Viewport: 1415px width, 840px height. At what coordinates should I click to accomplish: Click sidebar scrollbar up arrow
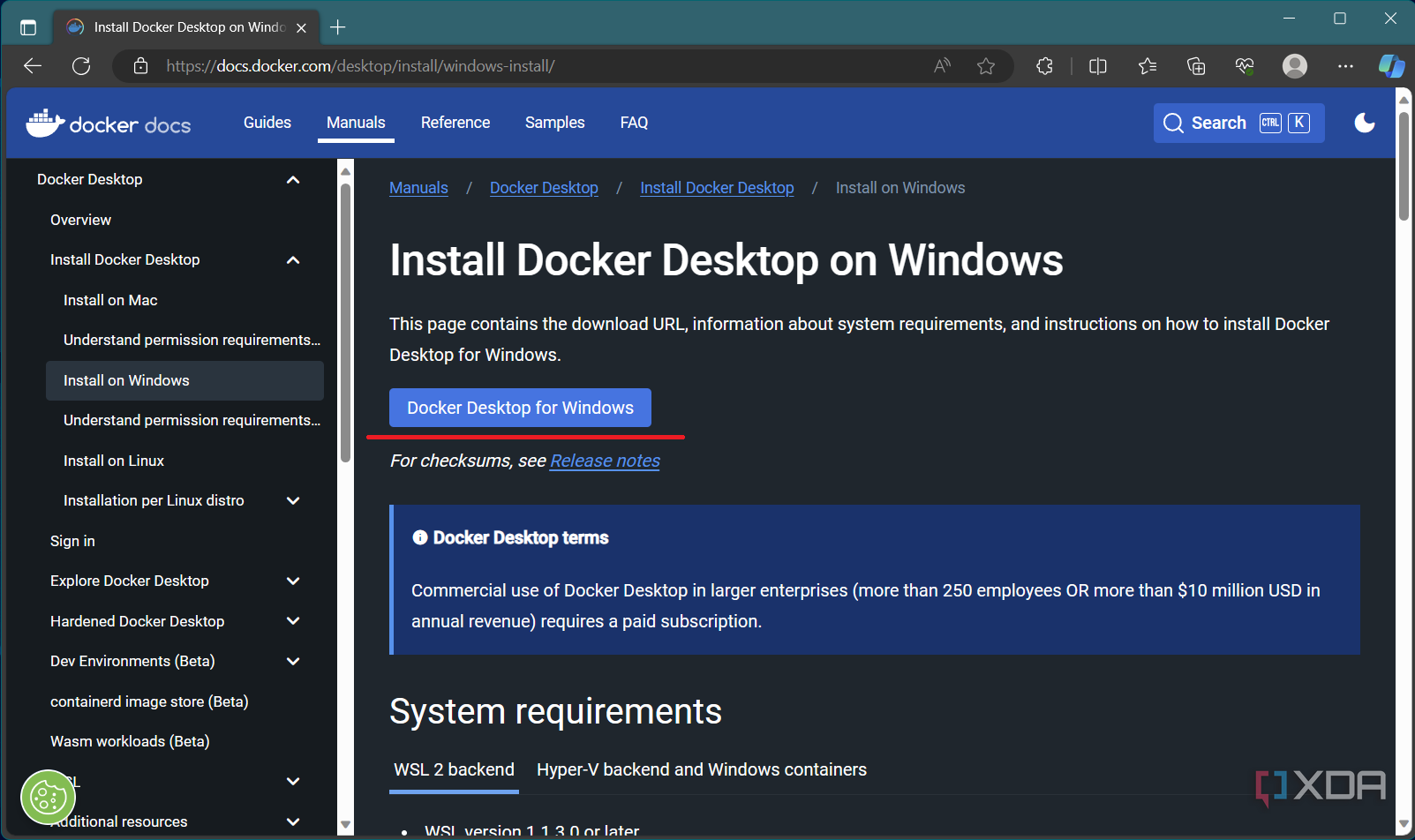point(346,171)
